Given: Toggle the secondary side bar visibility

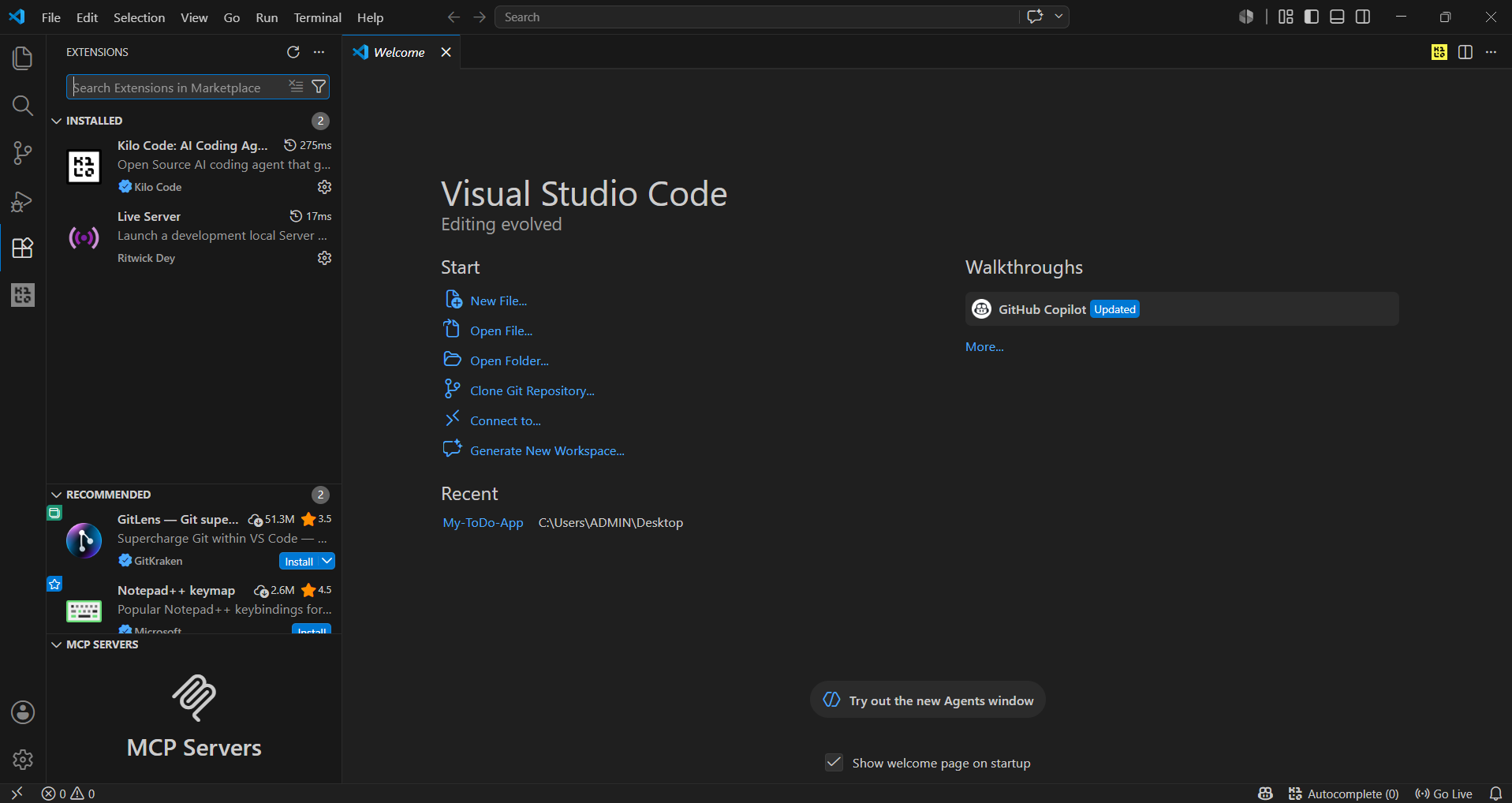Looking at the screenshot, I should pyautogui.click(x=1363, y=17).
